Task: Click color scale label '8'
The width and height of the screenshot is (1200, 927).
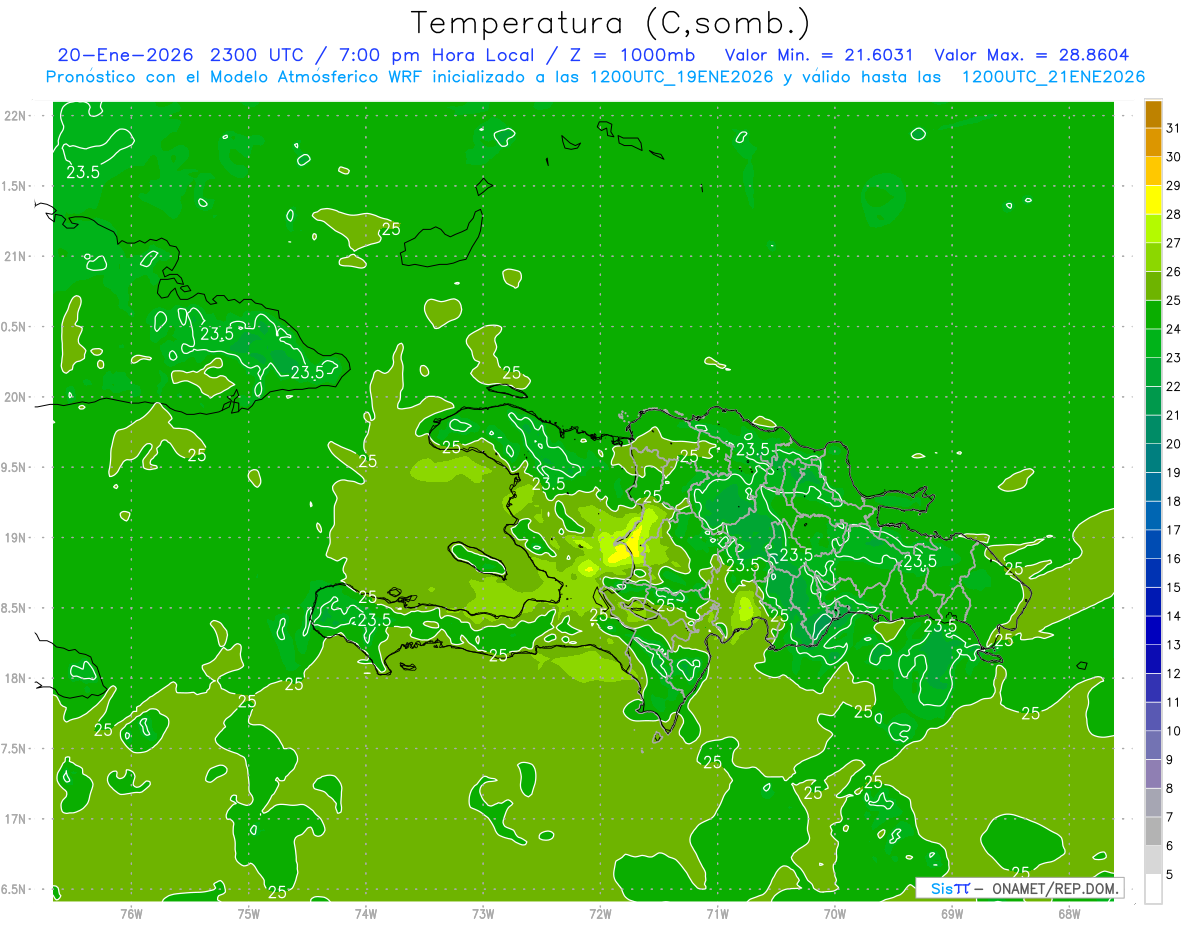Action: tap(1170, 789)
